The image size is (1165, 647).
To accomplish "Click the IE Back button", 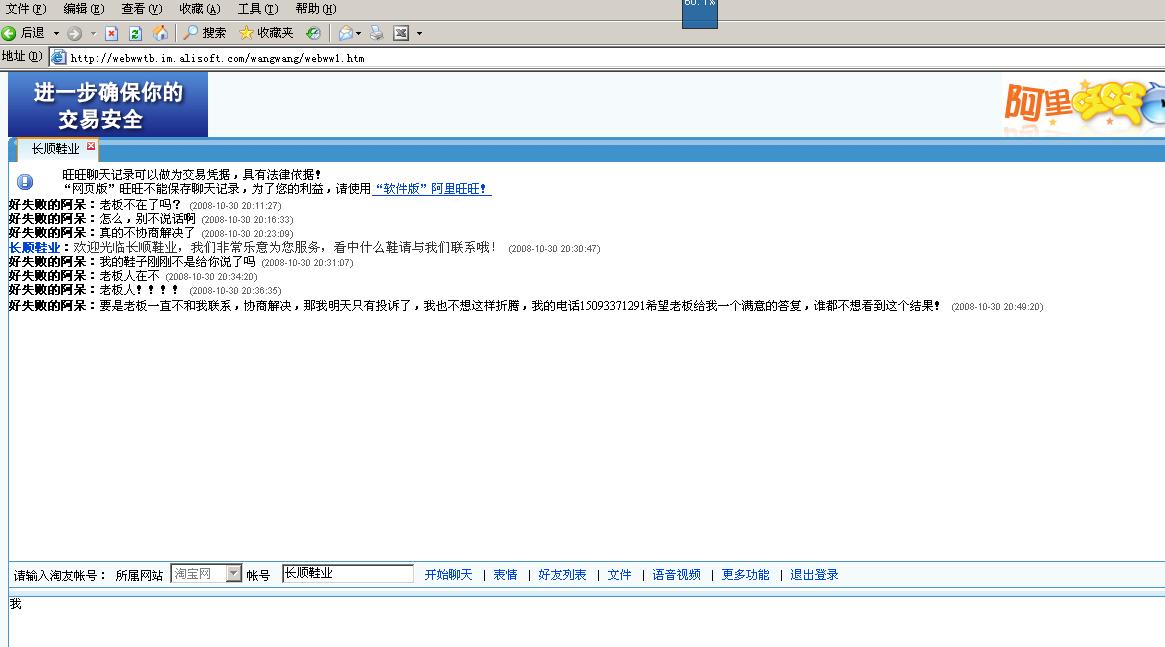I will point(24,33).
